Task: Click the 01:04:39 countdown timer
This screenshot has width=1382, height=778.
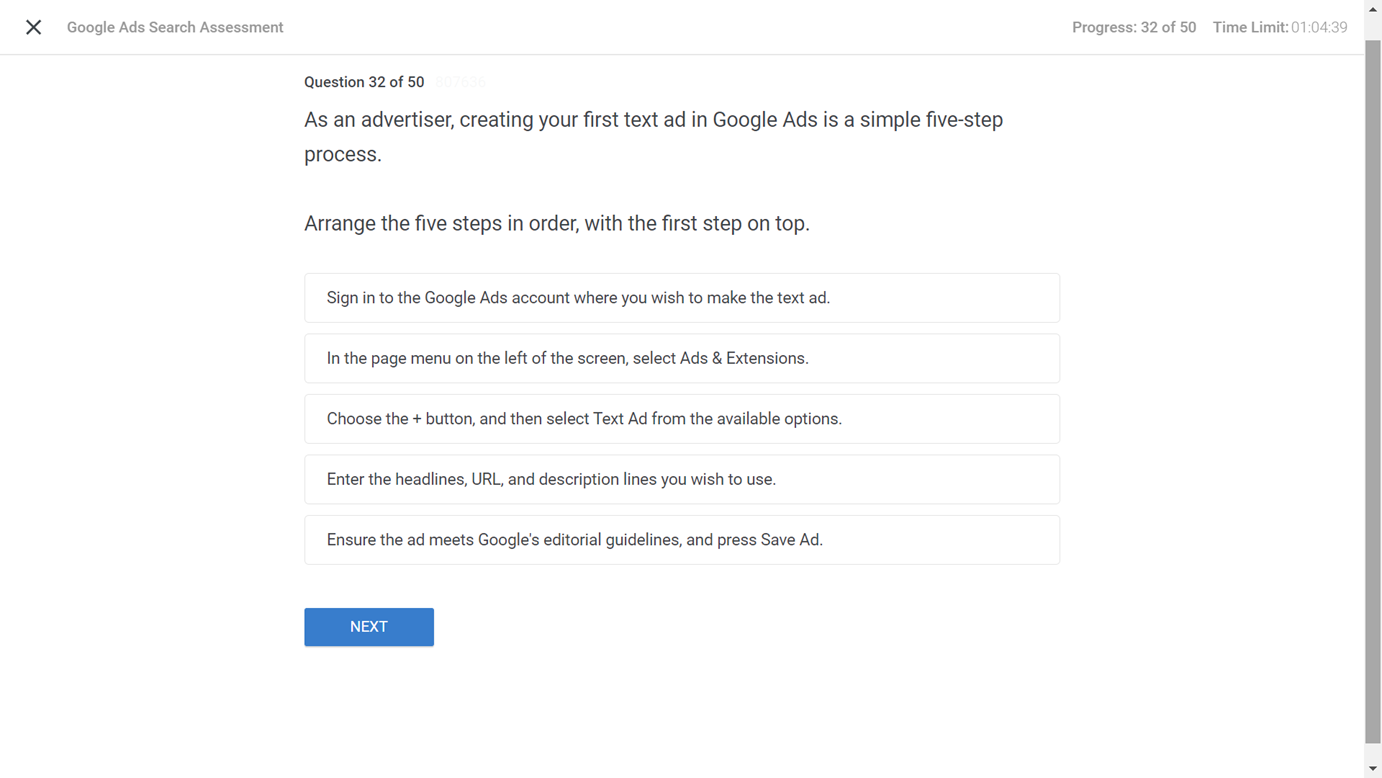Action: [x=1319, y=27]
